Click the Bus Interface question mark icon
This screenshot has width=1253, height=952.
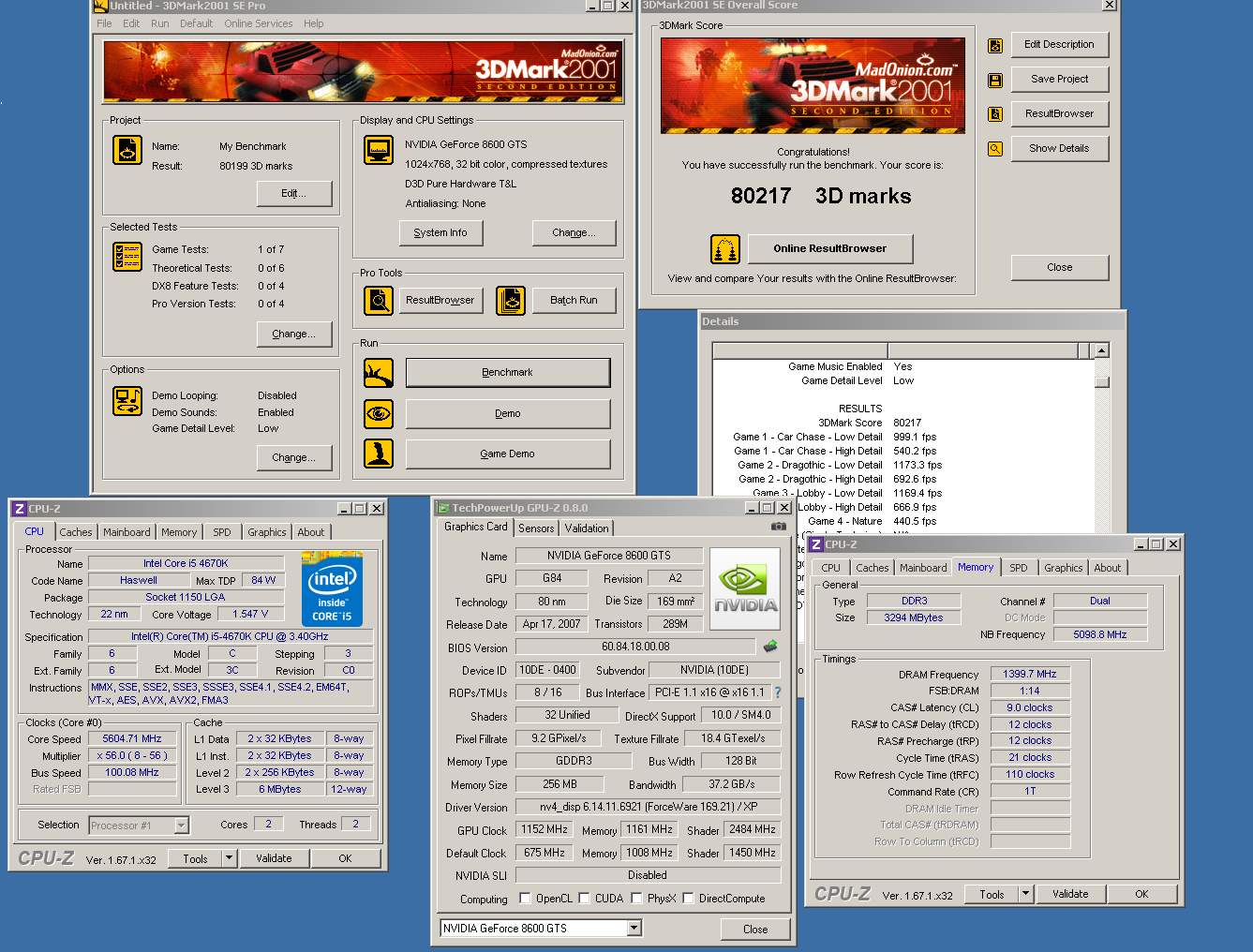pos(777,692)
